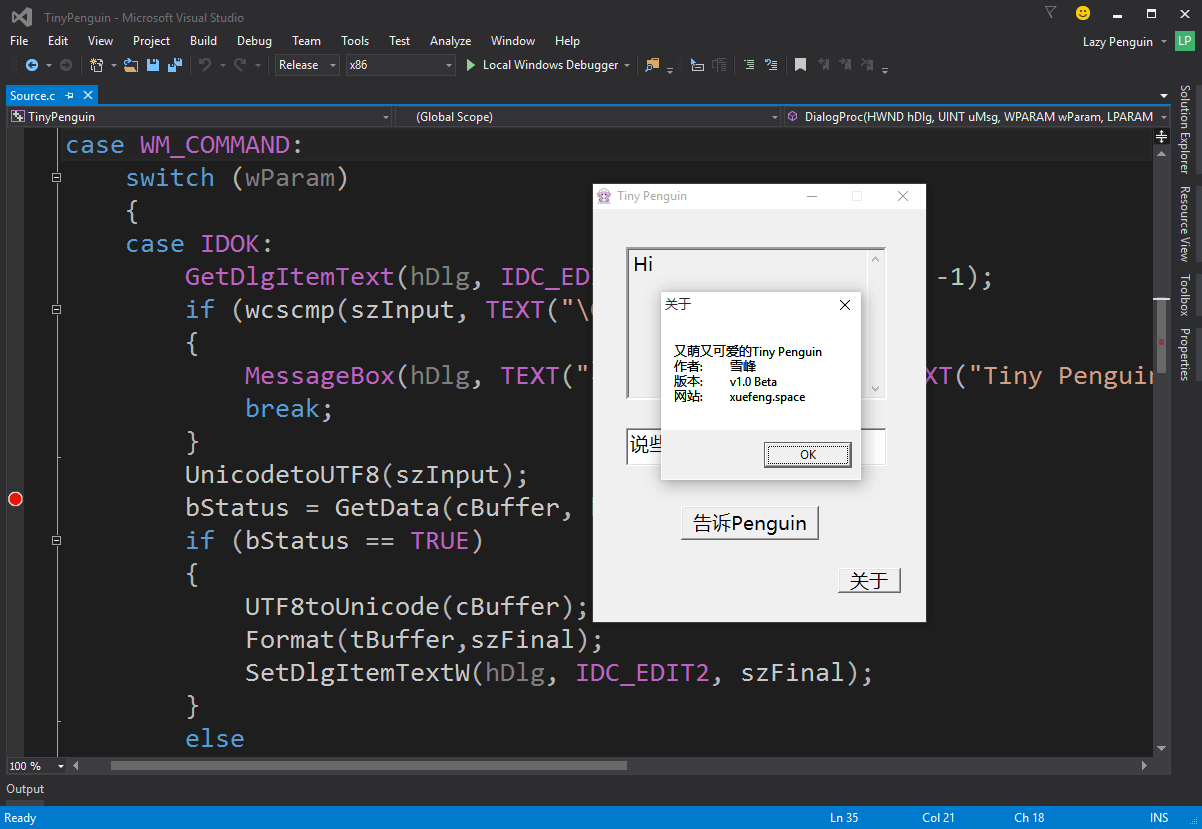The image size is (1202, 829).
Task: Open the File menu
Action: (x=19, y=41)
